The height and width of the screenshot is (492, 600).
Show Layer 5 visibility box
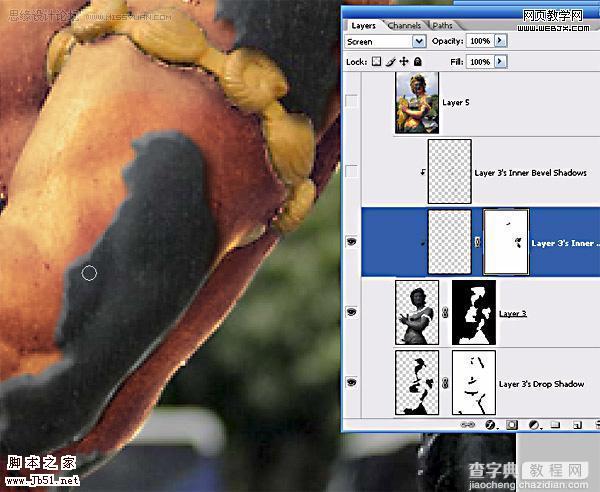351,101
